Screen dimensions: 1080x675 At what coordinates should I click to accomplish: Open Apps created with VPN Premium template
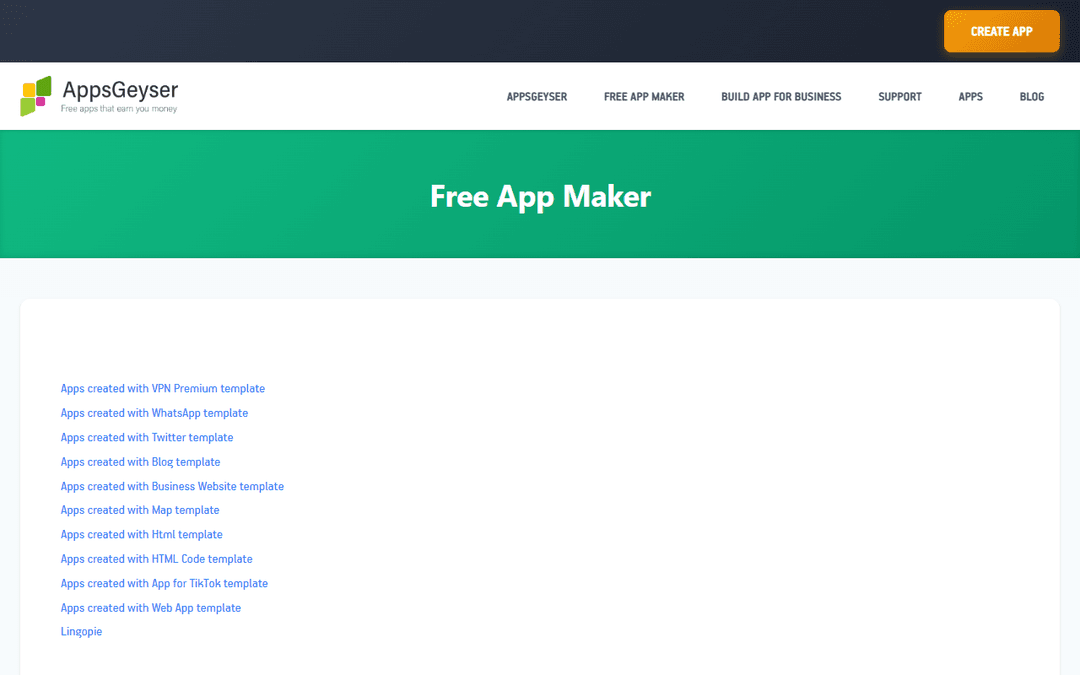163,388
